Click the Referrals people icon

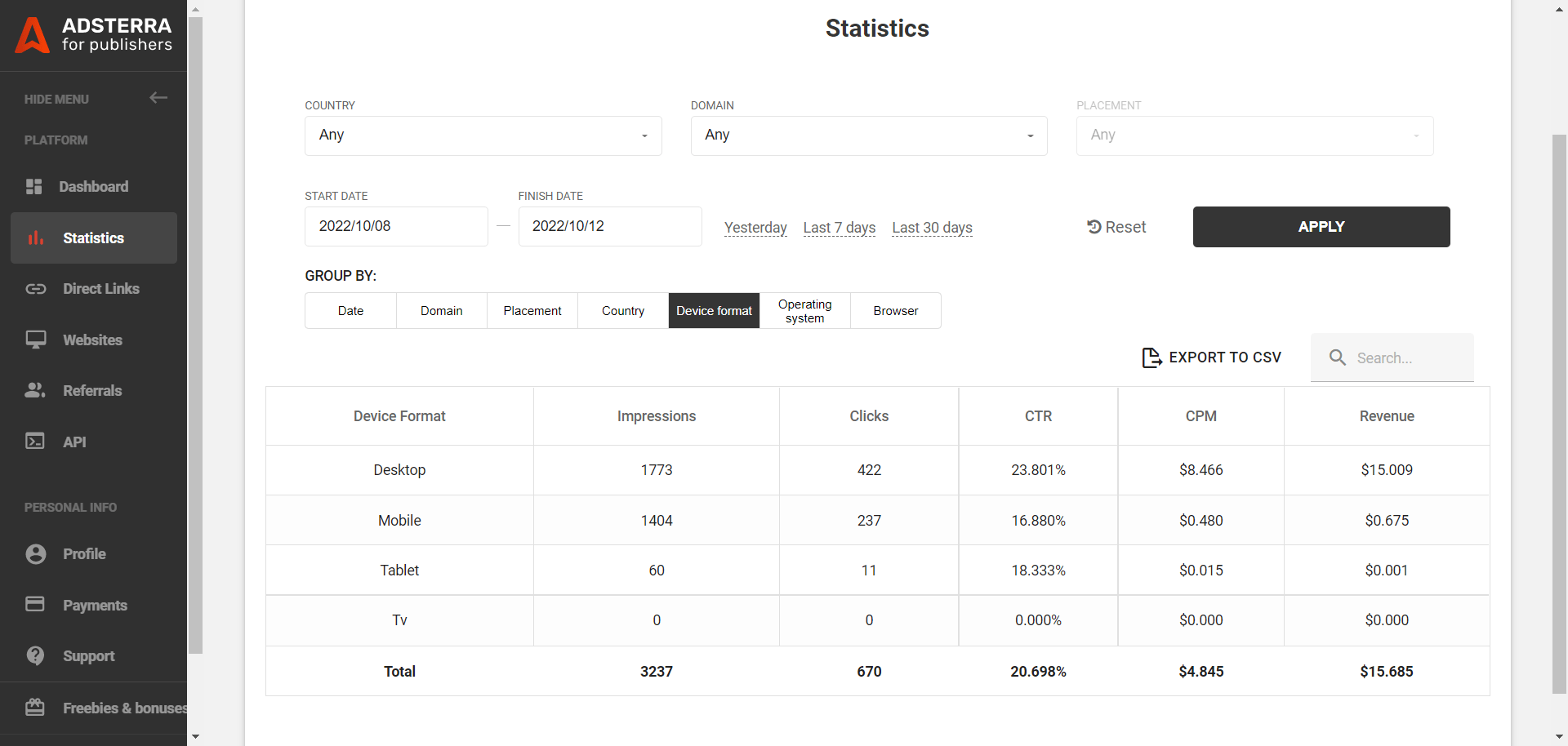coord(35,390)
